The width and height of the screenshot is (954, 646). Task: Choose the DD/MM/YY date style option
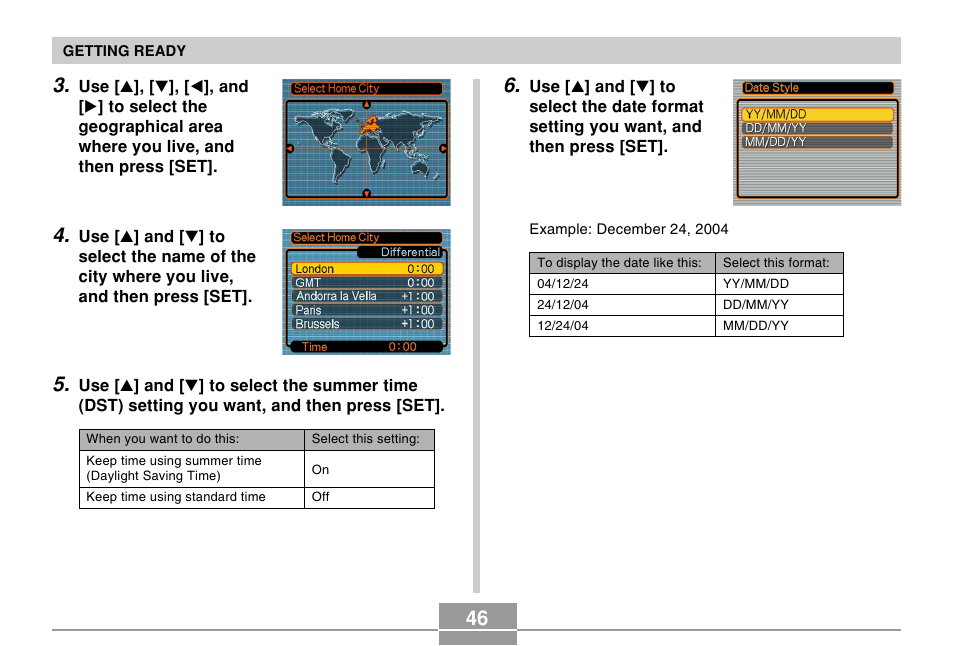pos(817,128)
